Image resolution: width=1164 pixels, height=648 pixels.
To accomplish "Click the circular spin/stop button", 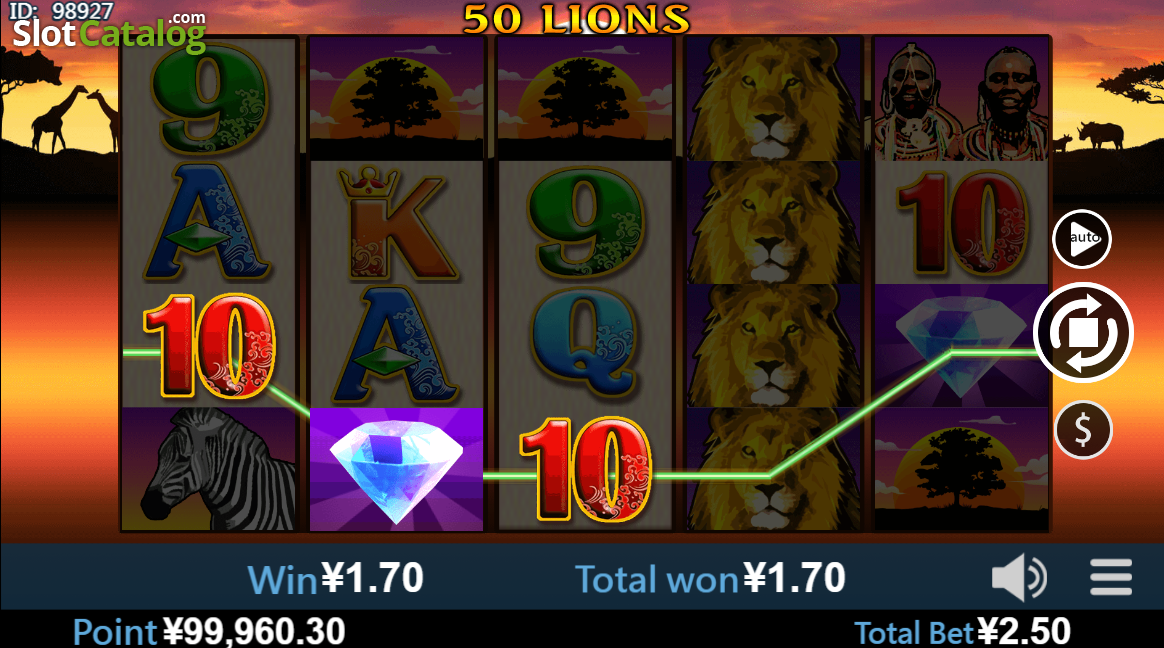I will click(x=1083, y=333).
